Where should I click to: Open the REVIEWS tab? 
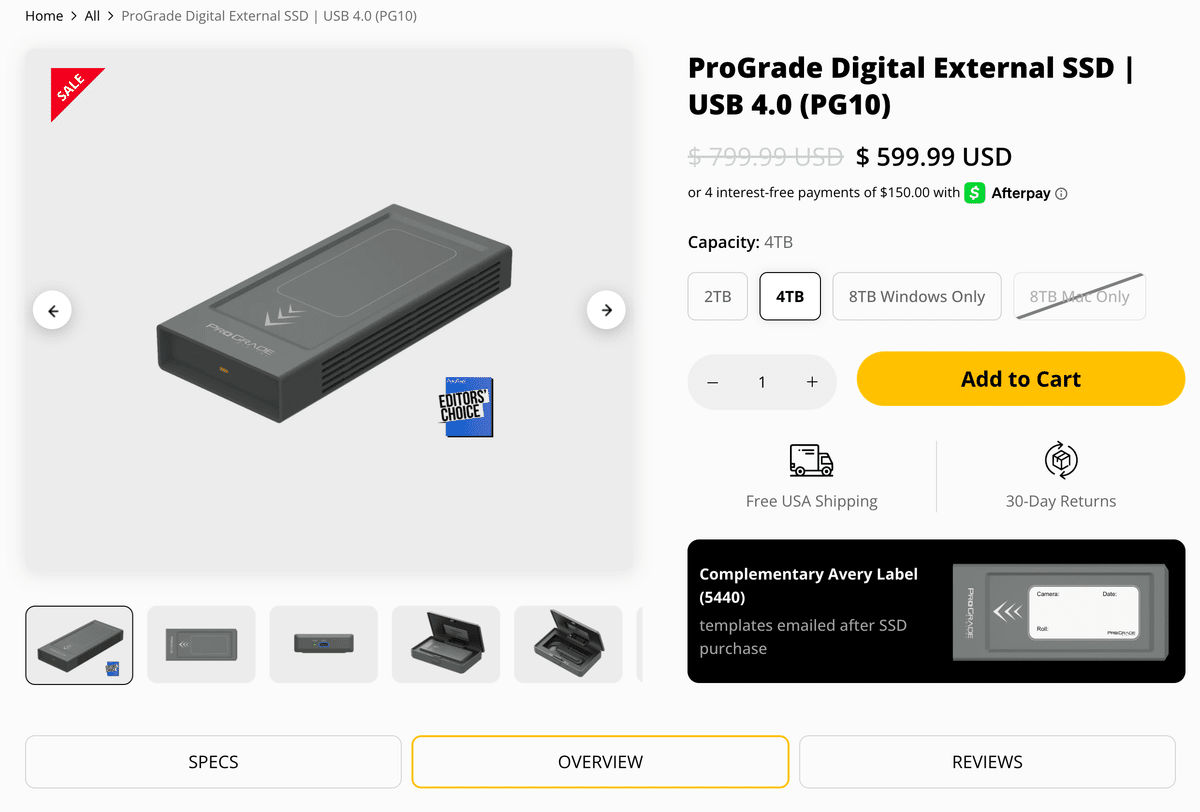coord(987,762)
